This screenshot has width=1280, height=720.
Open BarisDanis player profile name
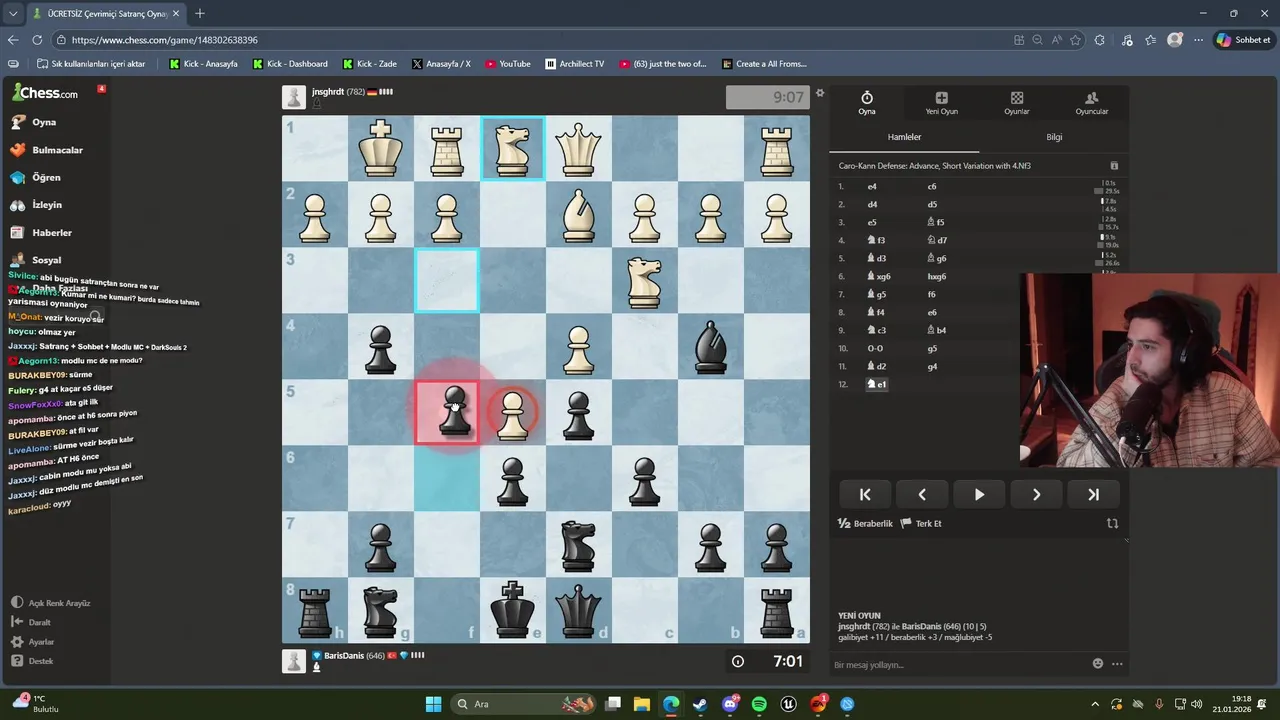(344, 656)
